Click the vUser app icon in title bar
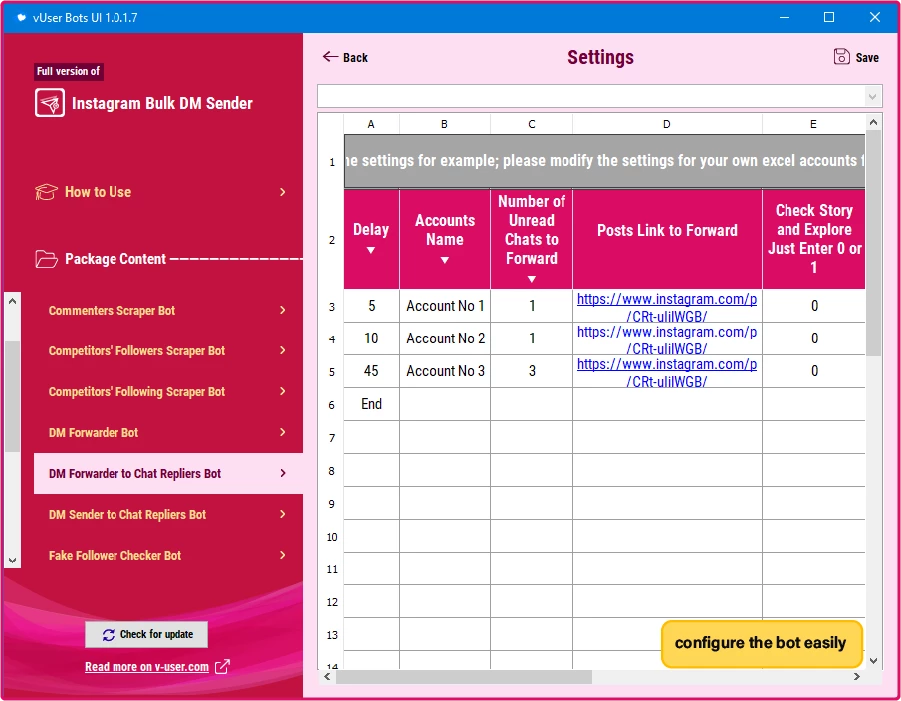This screenshot has width=901, height=701. [21, 17]
